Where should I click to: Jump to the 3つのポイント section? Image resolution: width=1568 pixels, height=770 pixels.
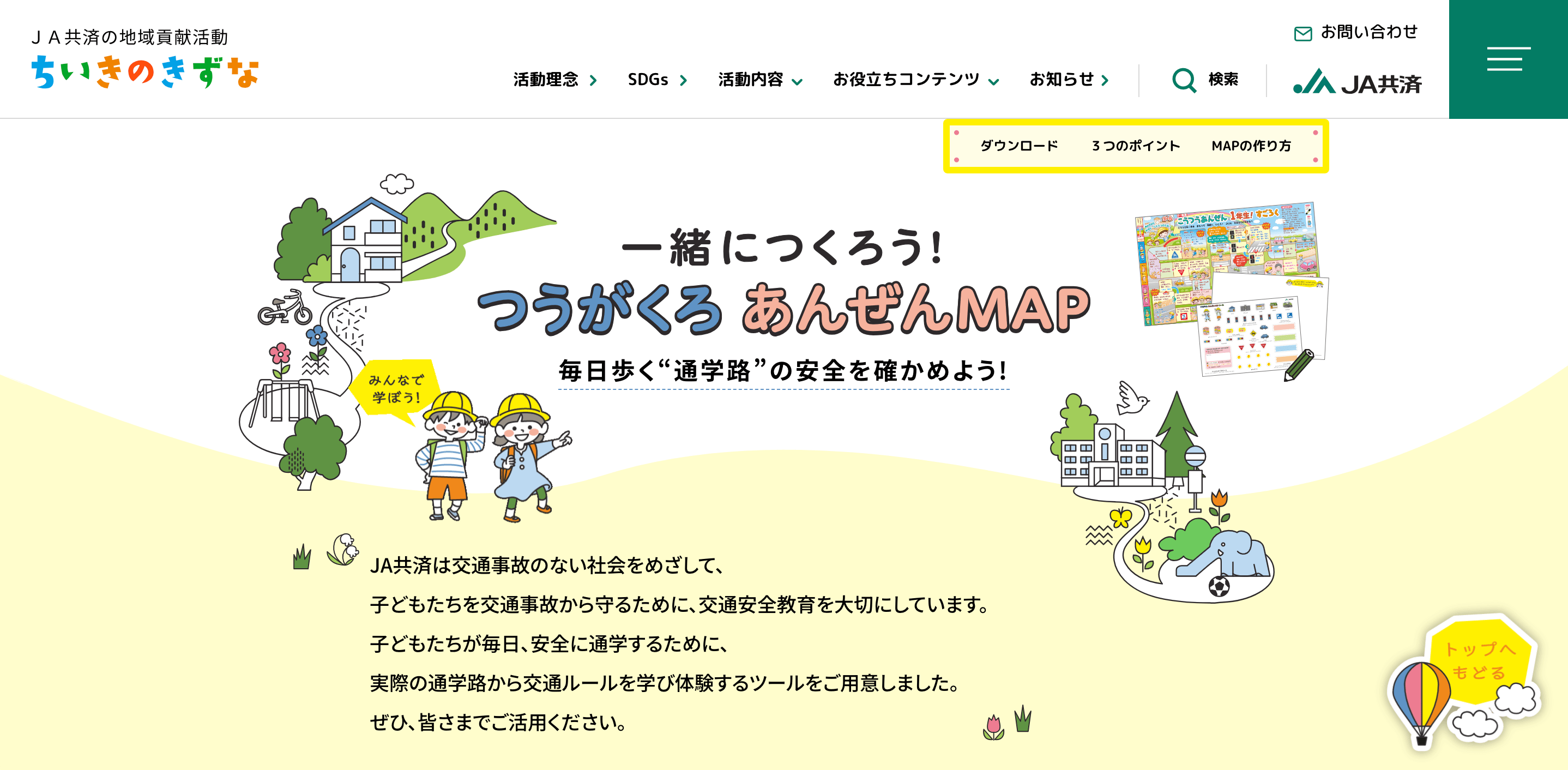[1135, 146]
